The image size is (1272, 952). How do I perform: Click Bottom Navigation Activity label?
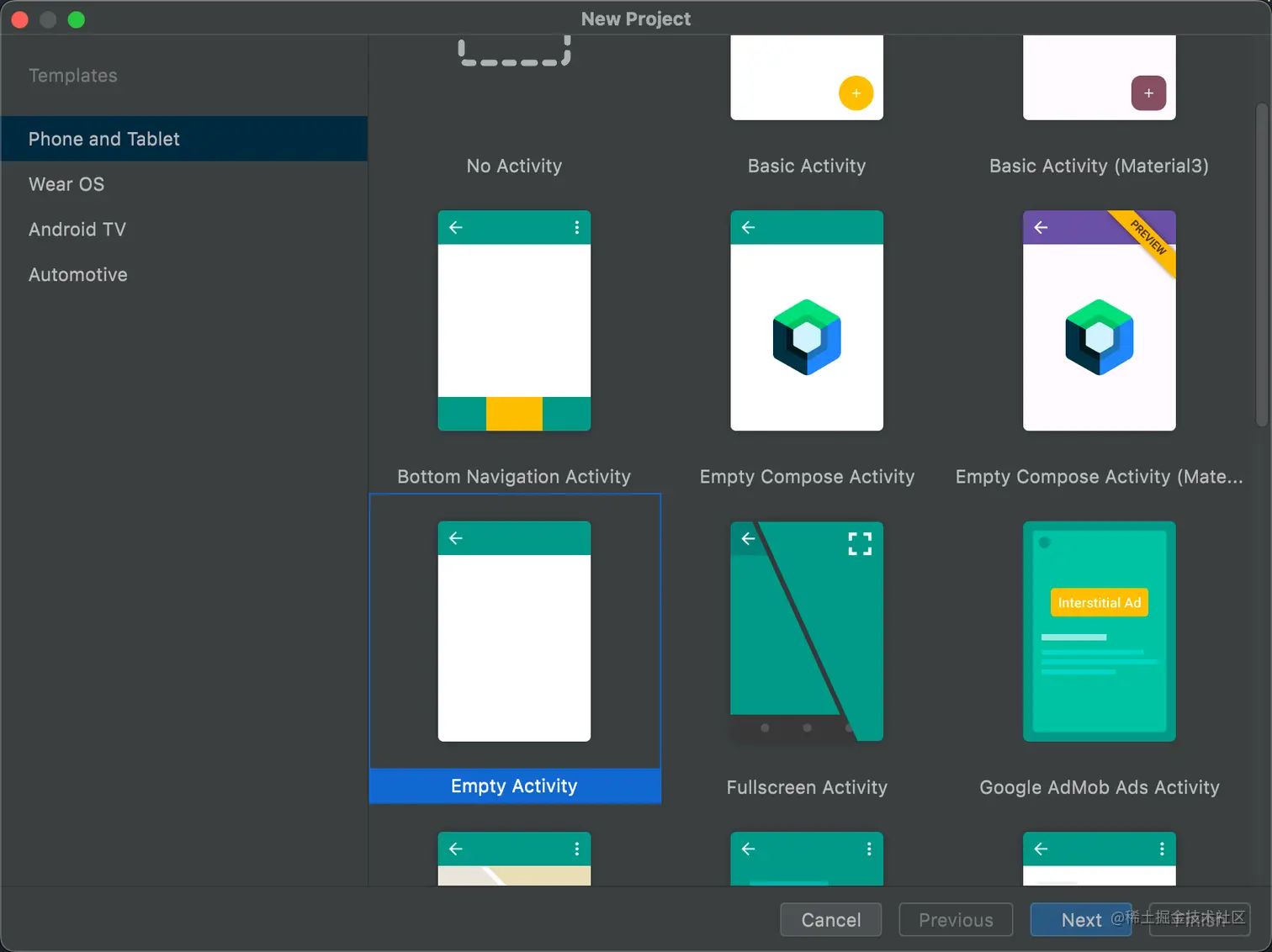(514, 477)
